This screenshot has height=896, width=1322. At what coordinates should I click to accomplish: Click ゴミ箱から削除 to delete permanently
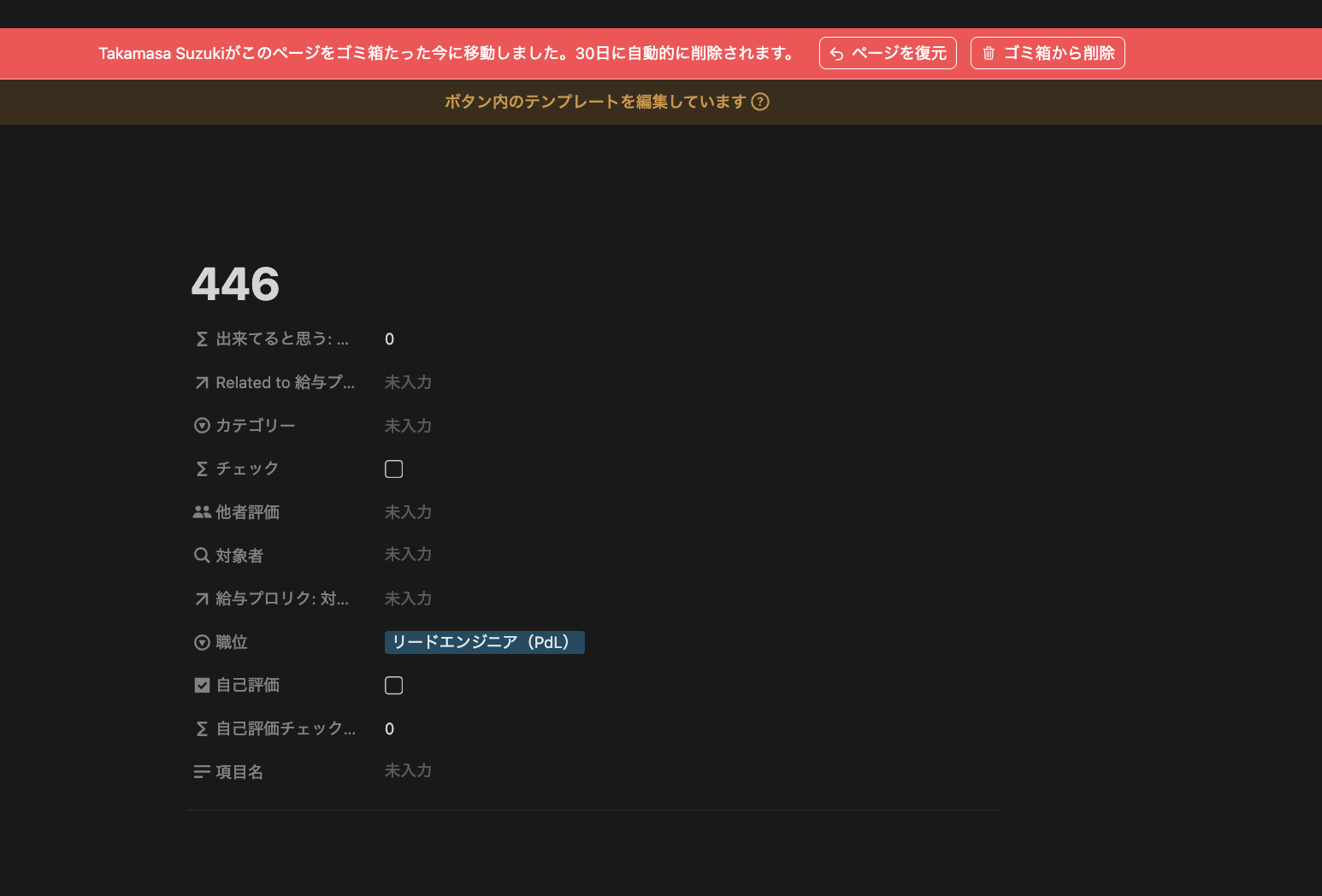(x=1048, y=53)
